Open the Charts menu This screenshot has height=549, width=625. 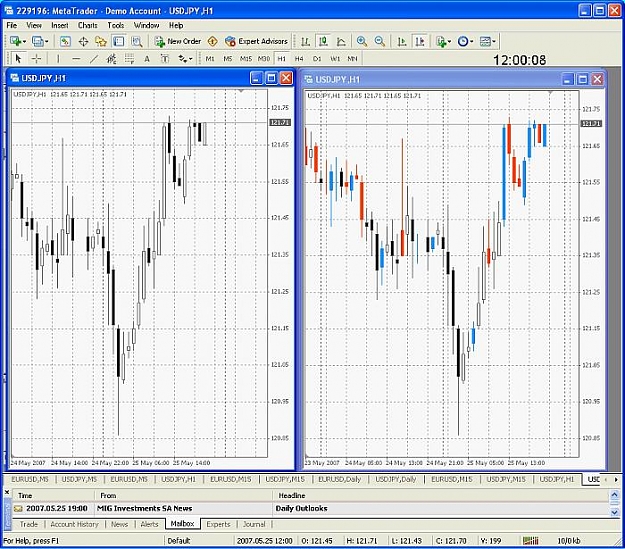[x=88, y=26]
